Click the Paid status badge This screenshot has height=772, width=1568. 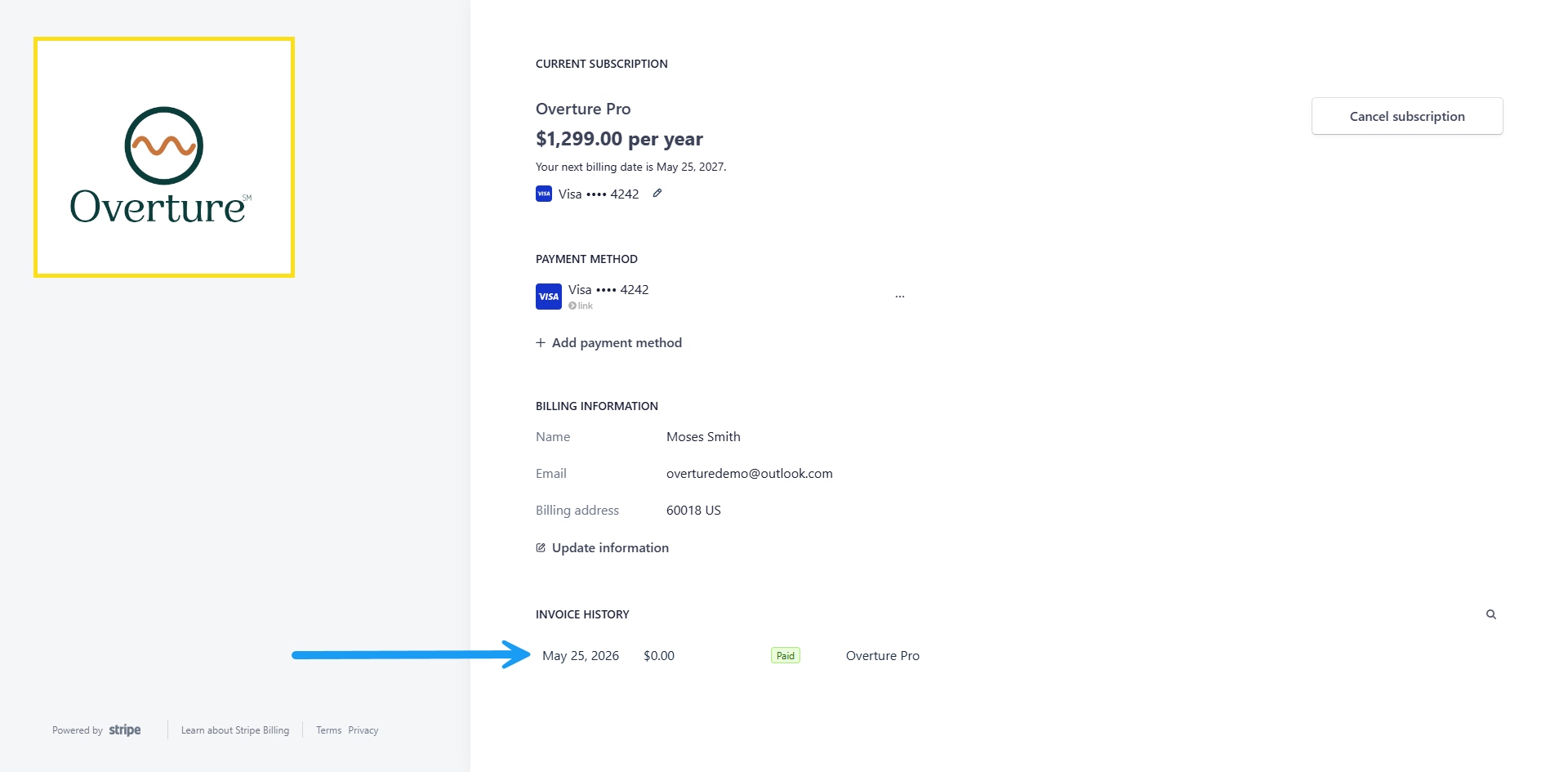coord(786,655)
